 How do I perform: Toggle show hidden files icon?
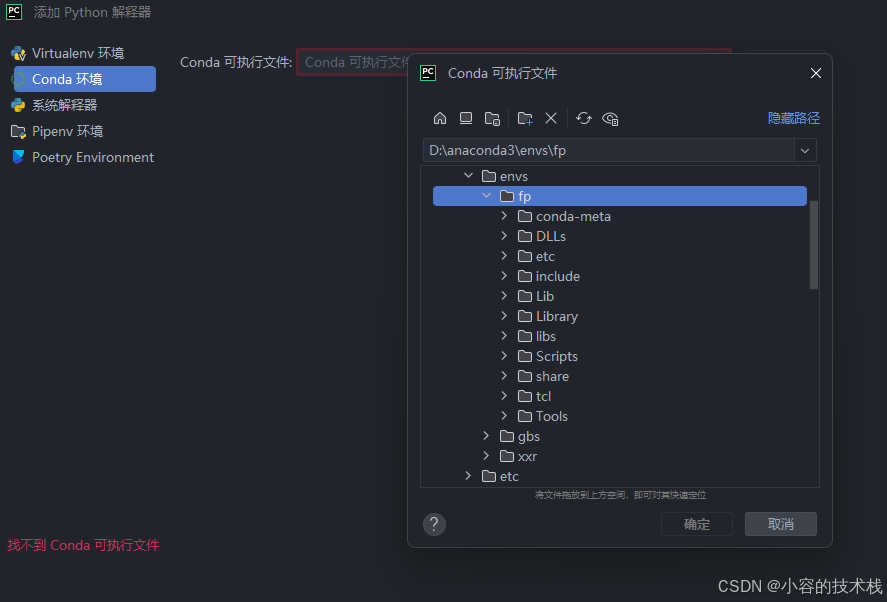(x=610, y=118)
